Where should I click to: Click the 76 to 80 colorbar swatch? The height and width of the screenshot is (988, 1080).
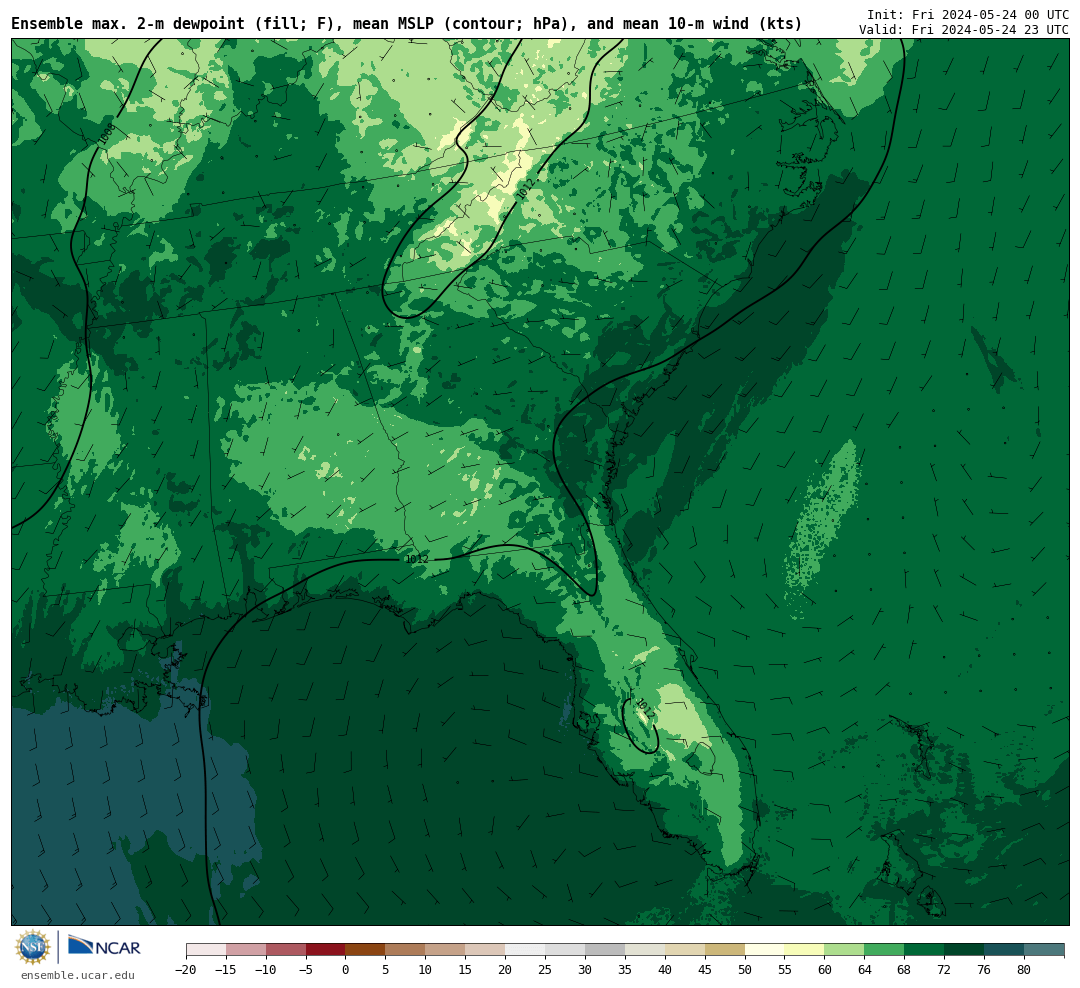point(1004,949)
